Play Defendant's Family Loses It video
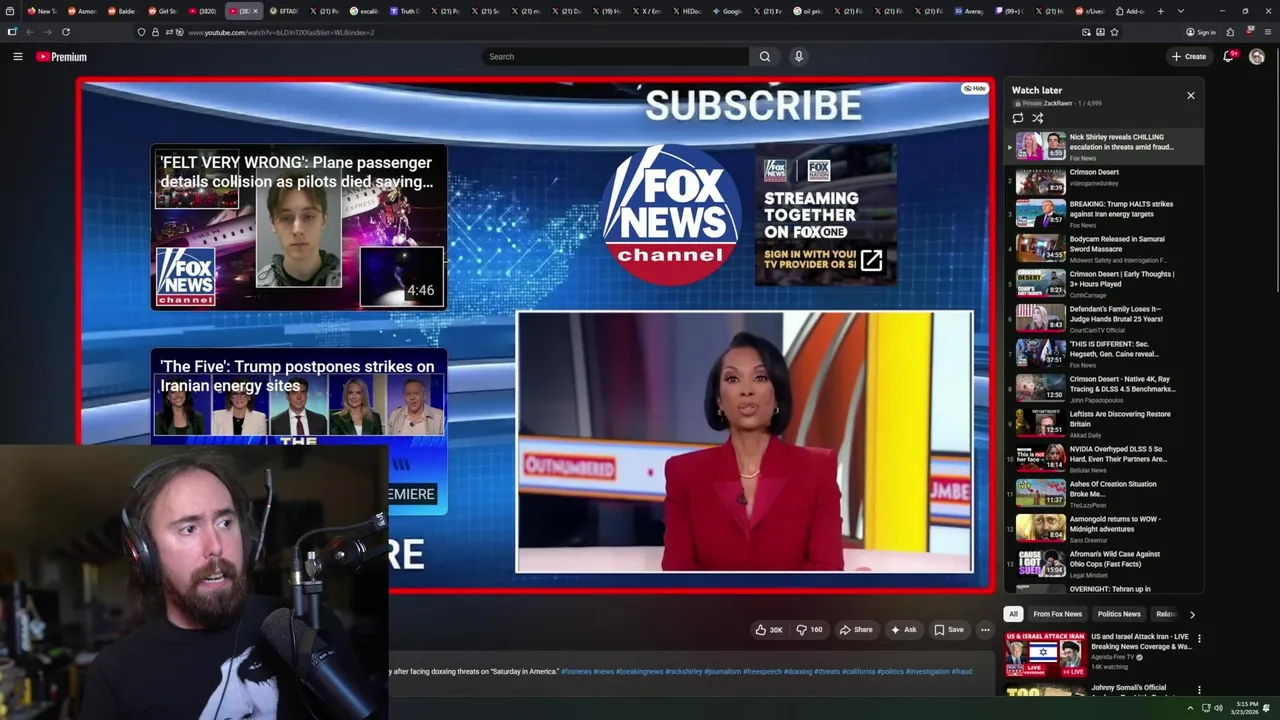Image resolution: width=1280 pixels, height=720 pixels. click(1104, 319)
